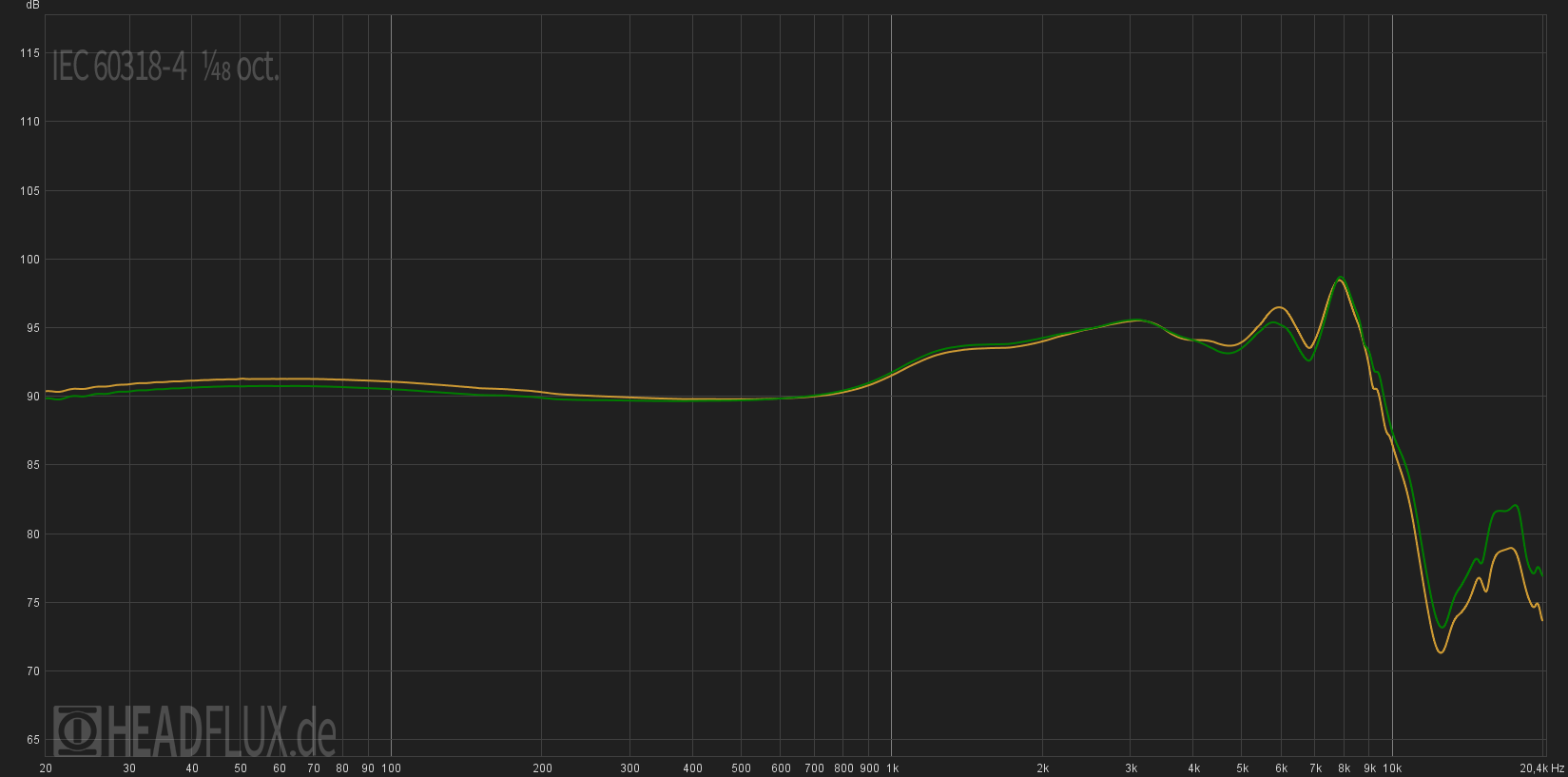Select the 9k frequency axis label

[1369, 768]
